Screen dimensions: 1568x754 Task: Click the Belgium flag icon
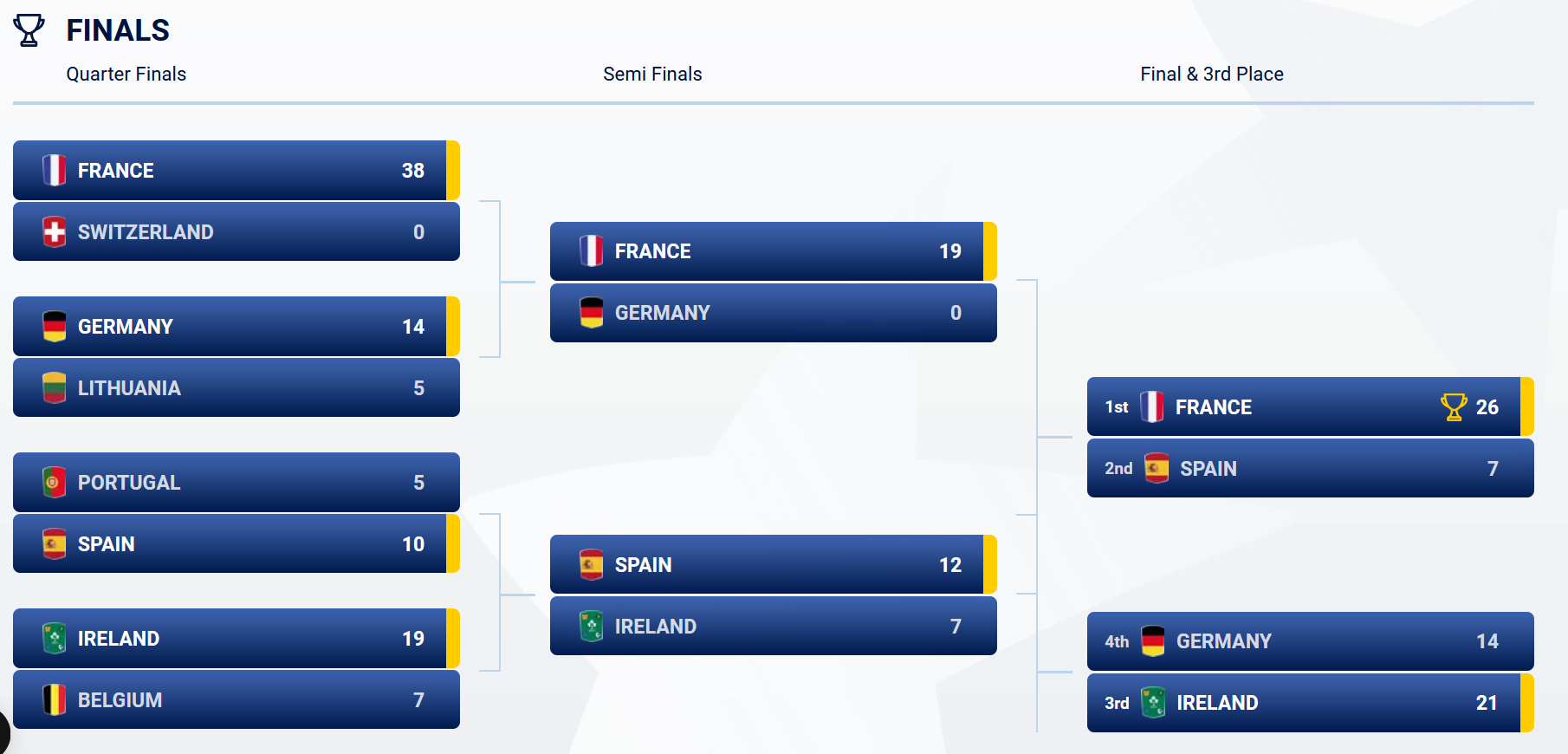(x=54, y=699)
